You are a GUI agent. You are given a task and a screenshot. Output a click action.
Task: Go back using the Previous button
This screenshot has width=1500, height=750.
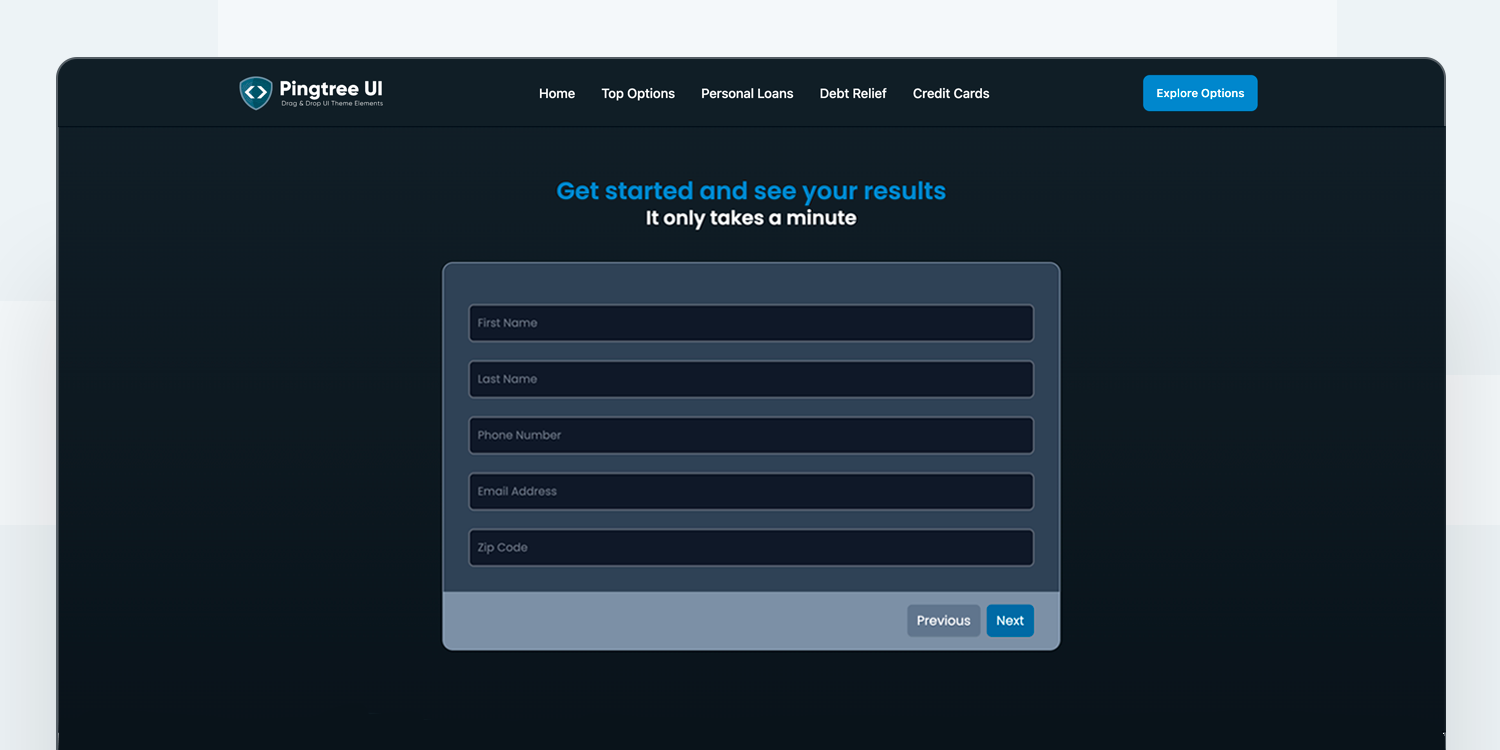pos(943,620)
